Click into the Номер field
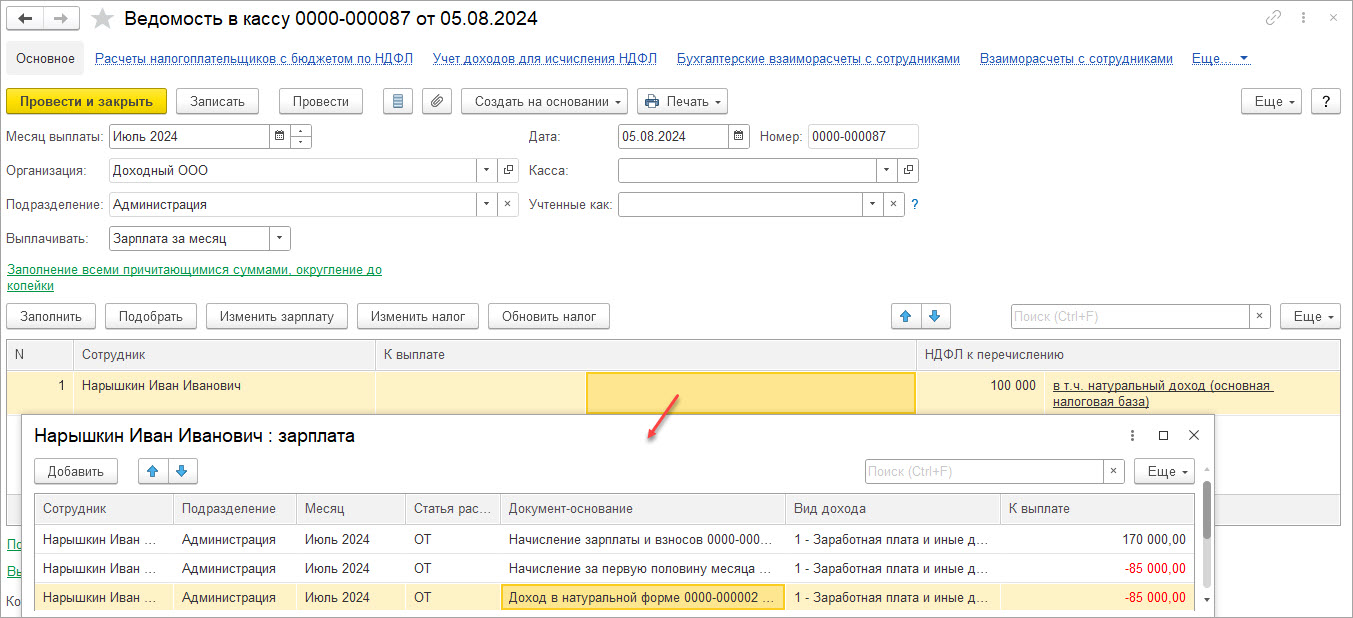Image resolution: width=1353 pixels, height=618 pixels. click(863, 136)
